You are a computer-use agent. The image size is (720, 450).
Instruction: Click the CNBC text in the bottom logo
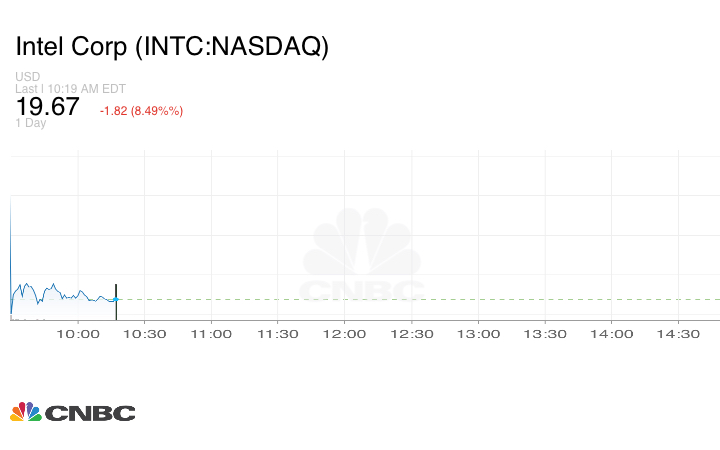(90, 413)
